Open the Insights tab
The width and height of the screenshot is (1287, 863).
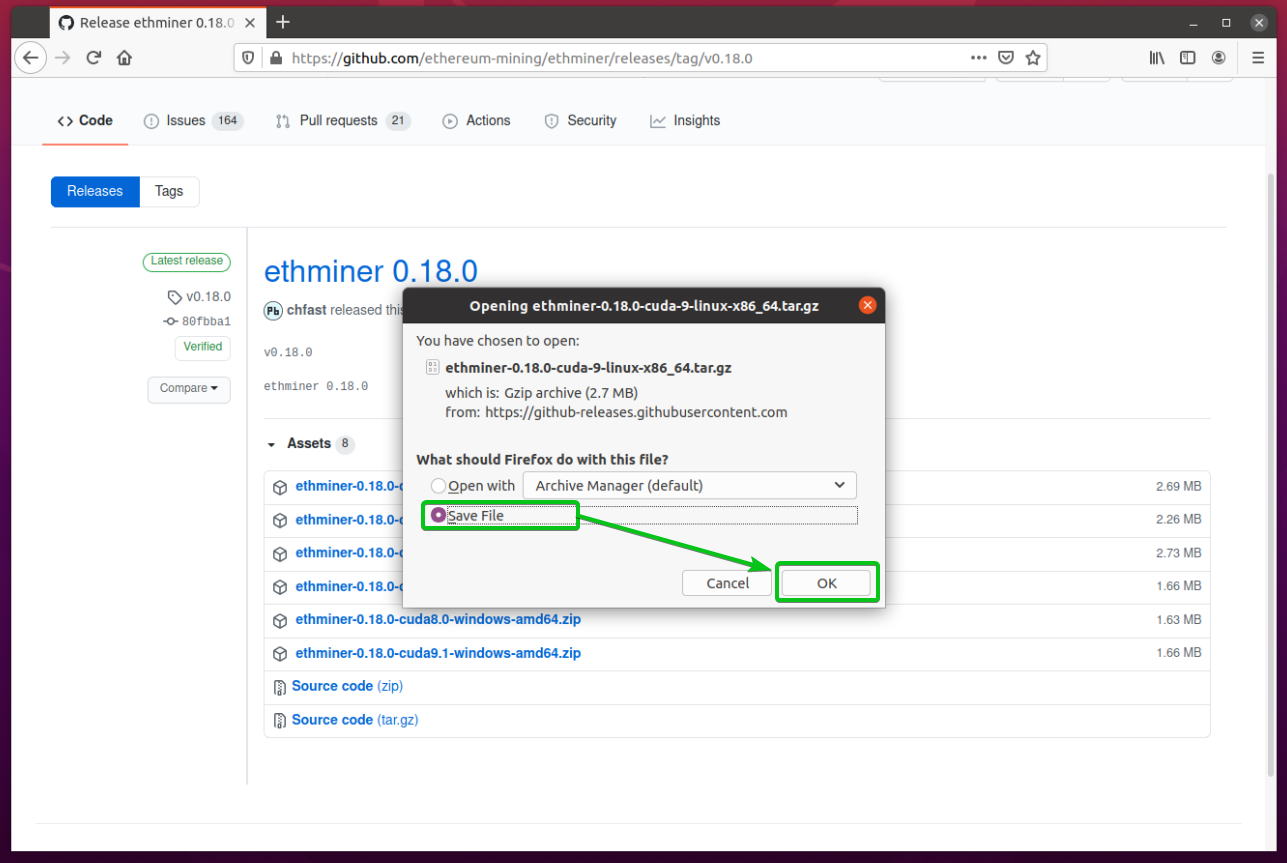[685, 121]
